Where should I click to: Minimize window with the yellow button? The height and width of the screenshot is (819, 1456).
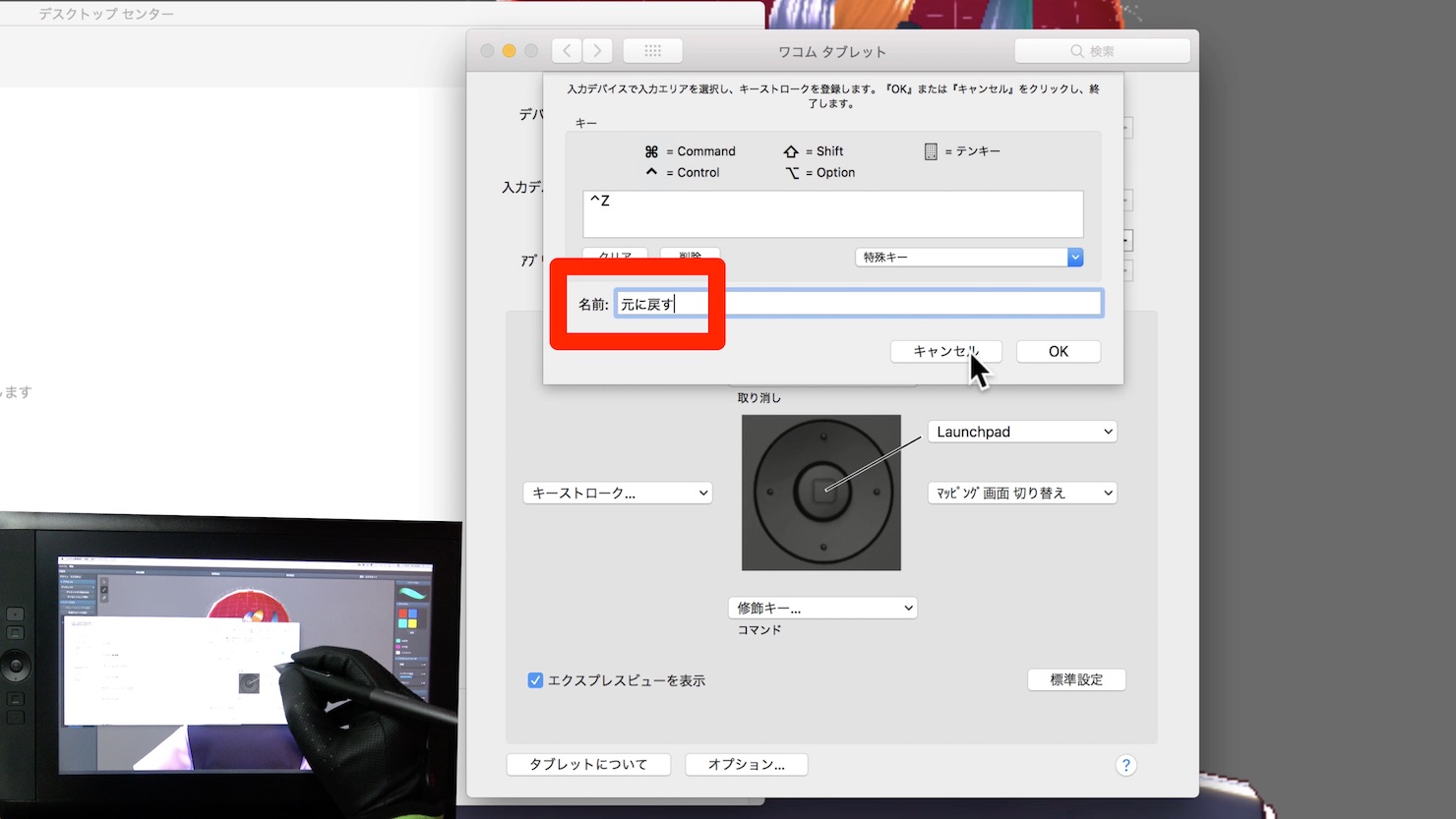click(x=509, y=51)
